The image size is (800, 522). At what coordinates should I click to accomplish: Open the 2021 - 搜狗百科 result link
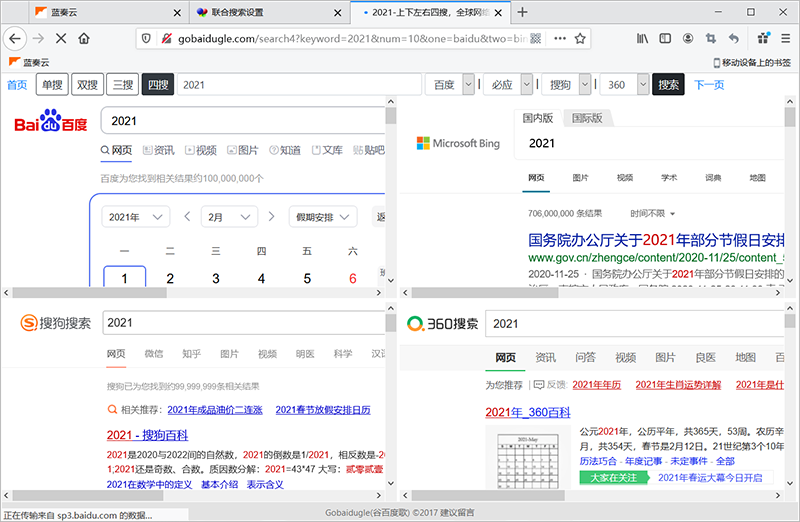pyautogui.click(x=147, y=435)
